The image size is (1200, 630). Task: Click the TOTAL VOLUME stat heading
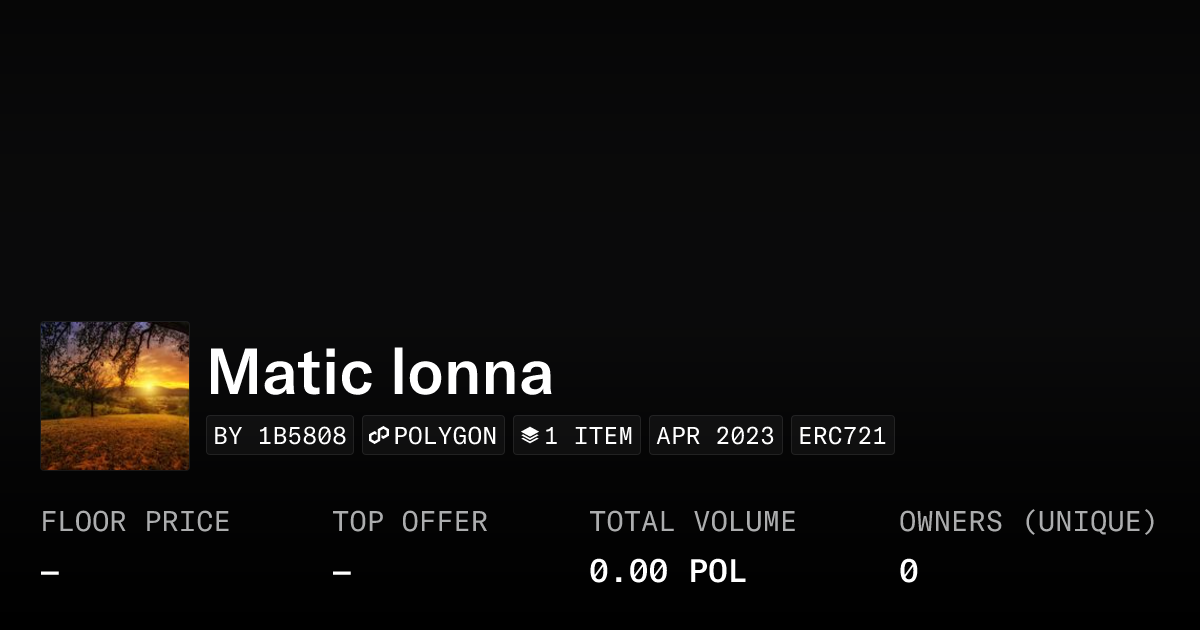693,521
